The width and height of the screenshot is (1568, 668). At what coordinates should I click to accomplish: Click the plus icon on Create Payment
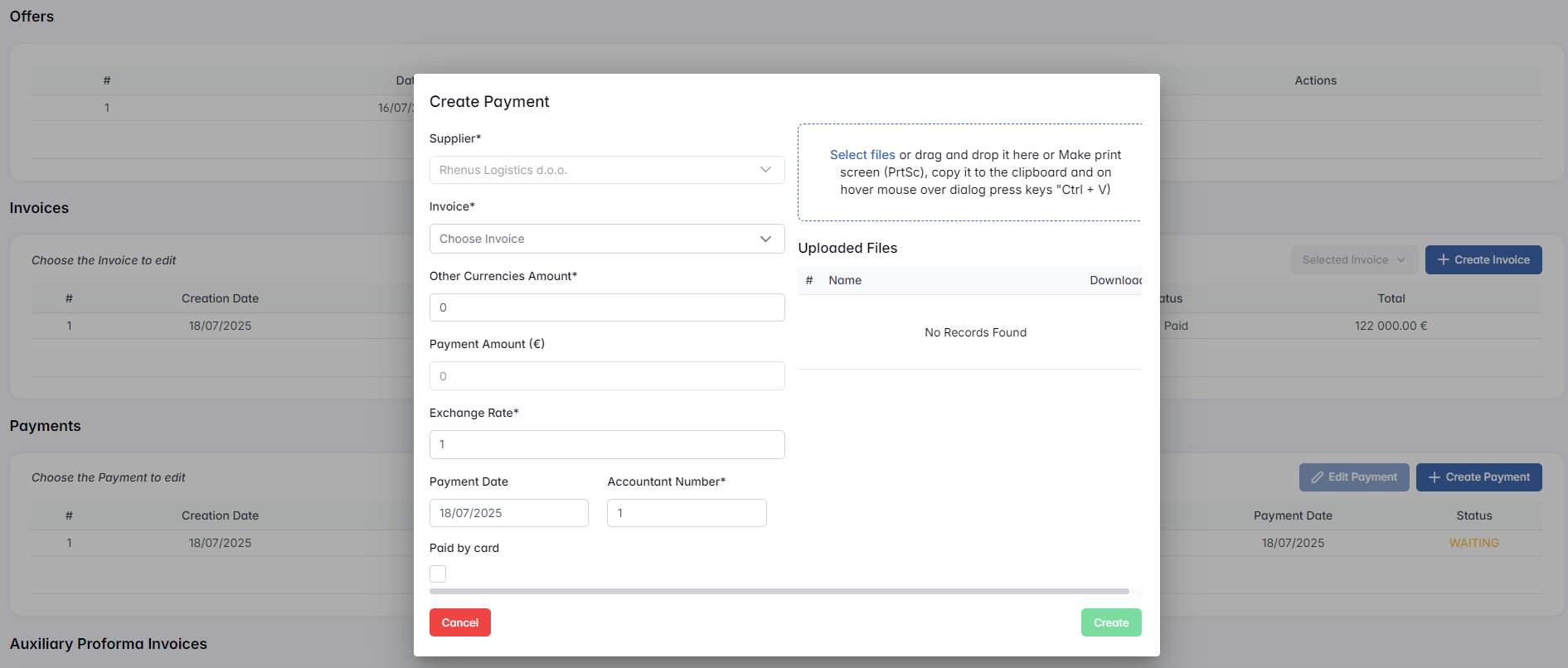point(1434,477)
